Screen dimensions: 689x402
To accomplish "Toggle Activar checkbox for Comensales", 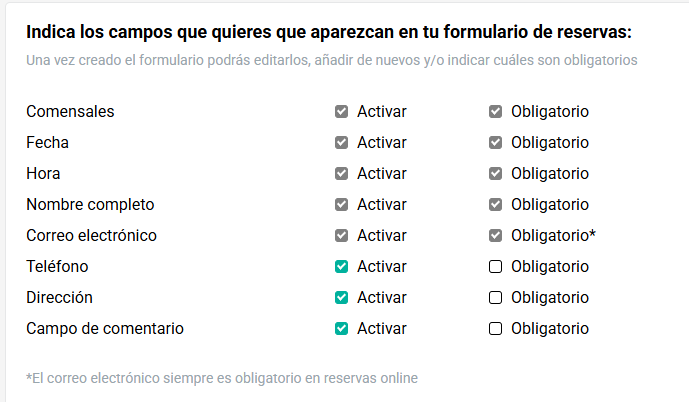I will [341, 112].
